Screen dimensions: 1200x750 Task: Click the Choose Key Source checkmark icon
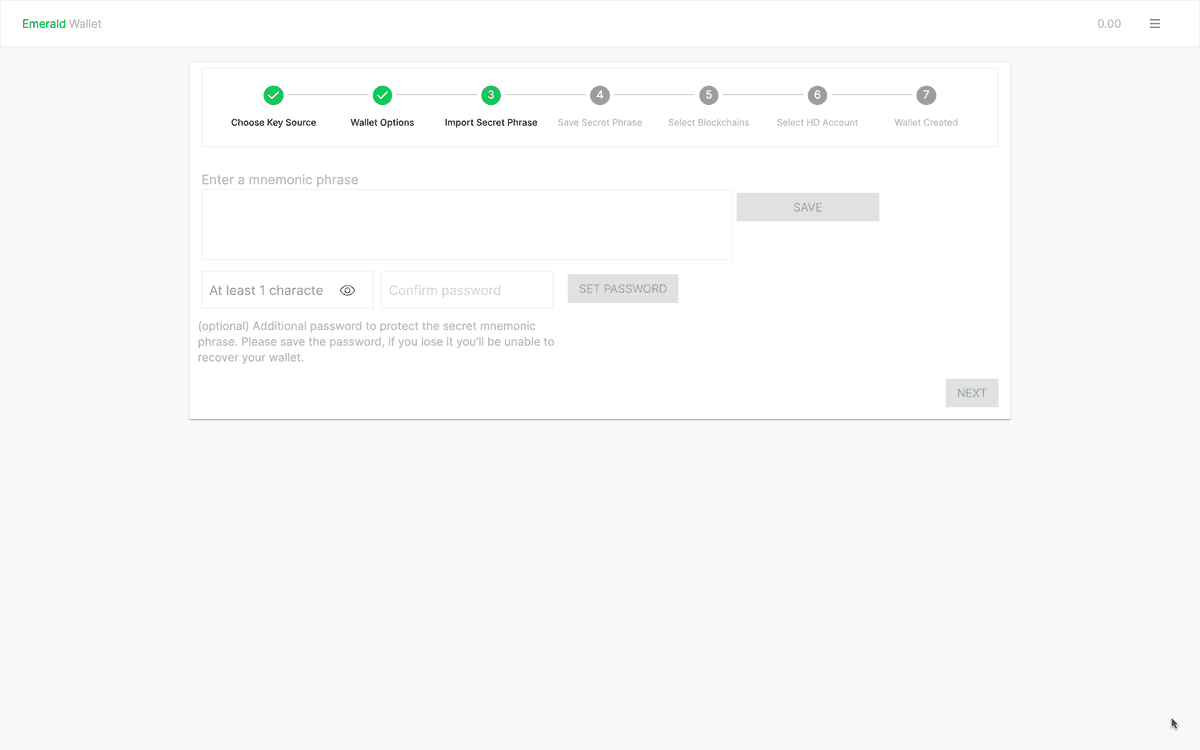[x=273, y=95]
